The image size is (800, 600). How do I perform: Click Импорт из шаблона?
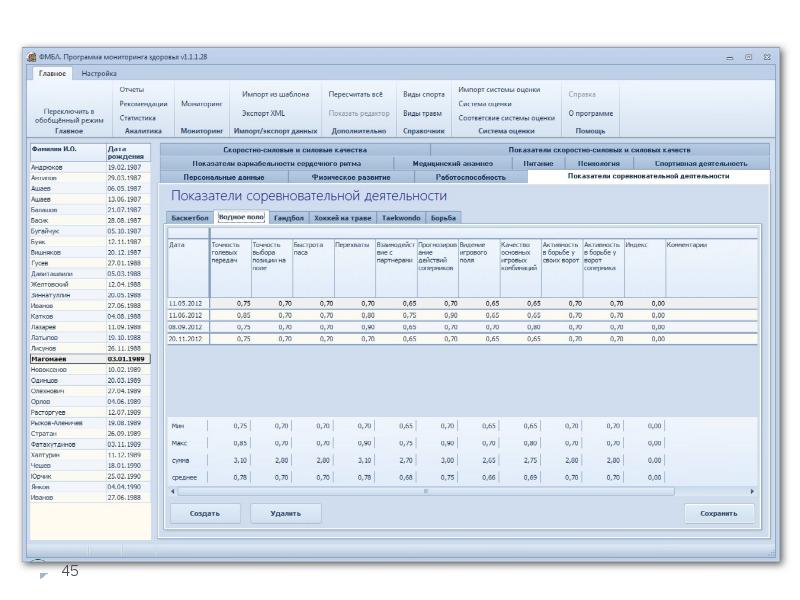tap(275, 94)
